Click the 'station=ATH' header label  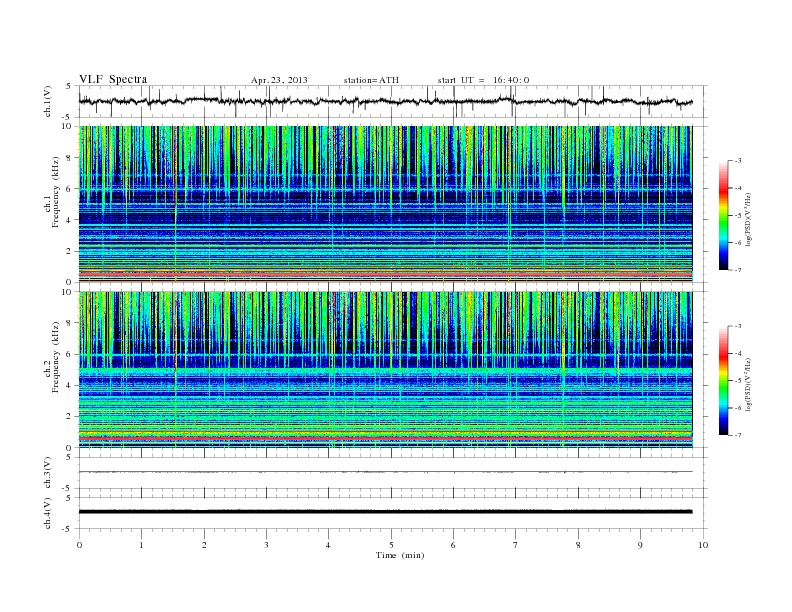(371, 80)
